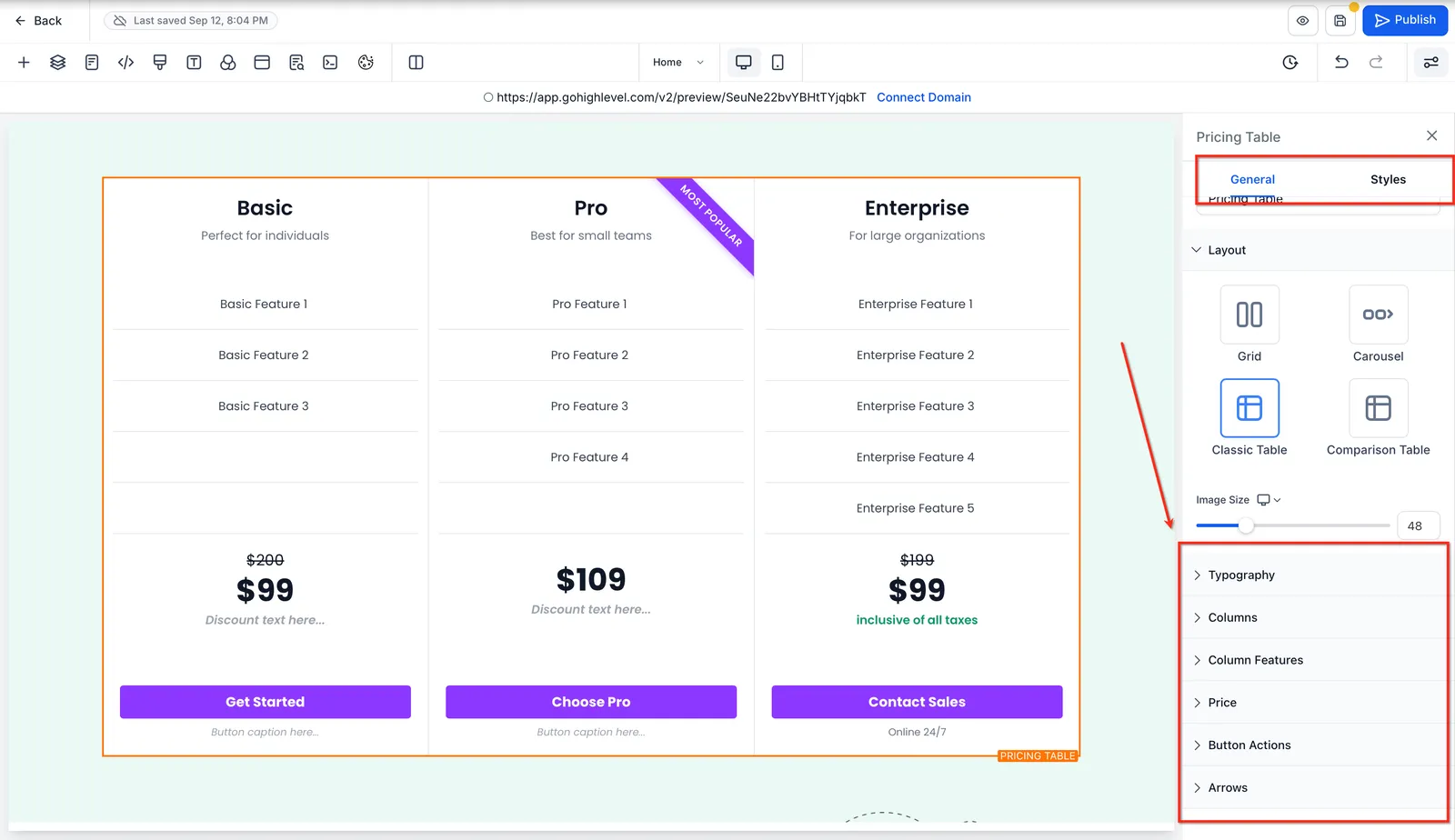Switch to mobile device view icon

coord(778,62)
